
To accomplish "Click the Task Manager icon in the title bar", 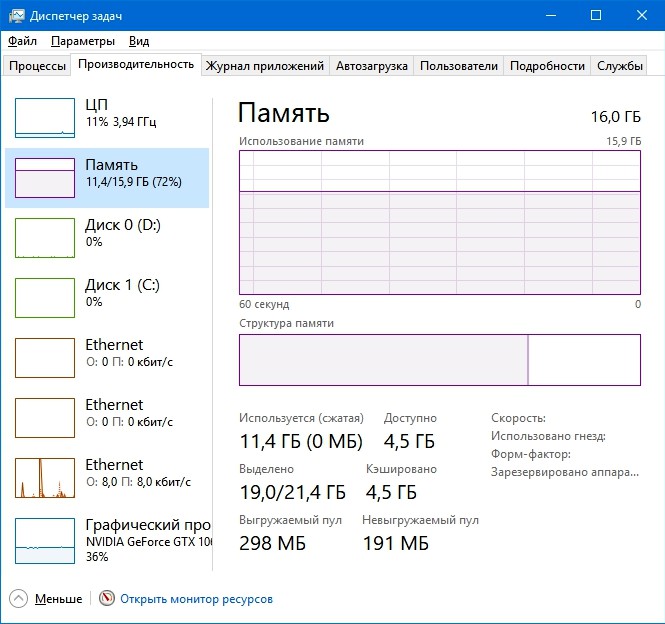I will point(15,15).
